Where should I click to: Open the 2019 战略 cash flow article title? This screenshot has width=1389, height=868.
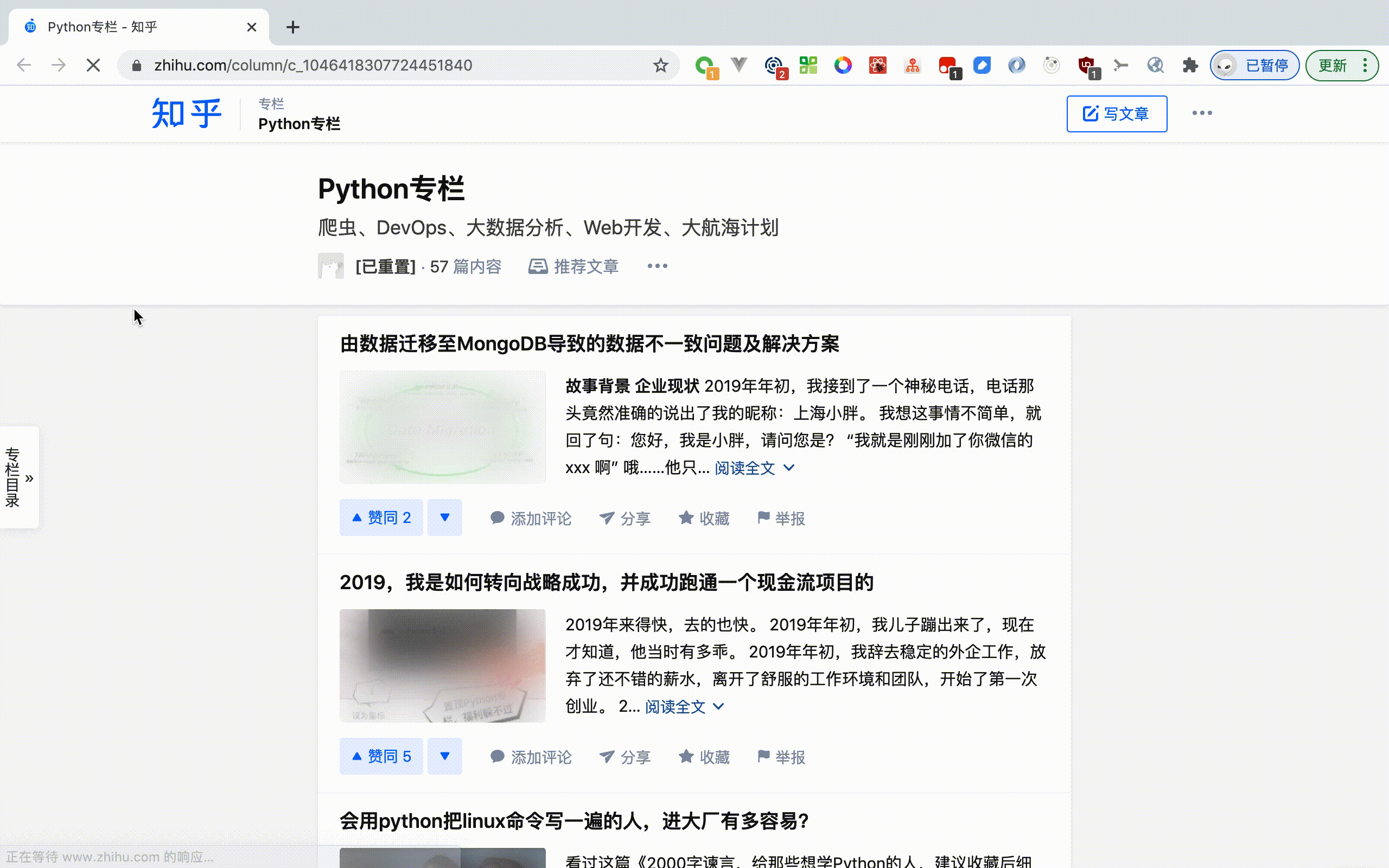[x=607, y=582]
